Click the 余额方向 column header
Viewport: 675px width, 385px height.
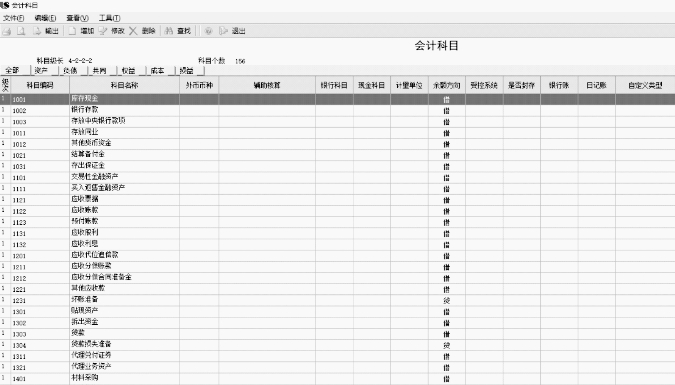point(446,85)
